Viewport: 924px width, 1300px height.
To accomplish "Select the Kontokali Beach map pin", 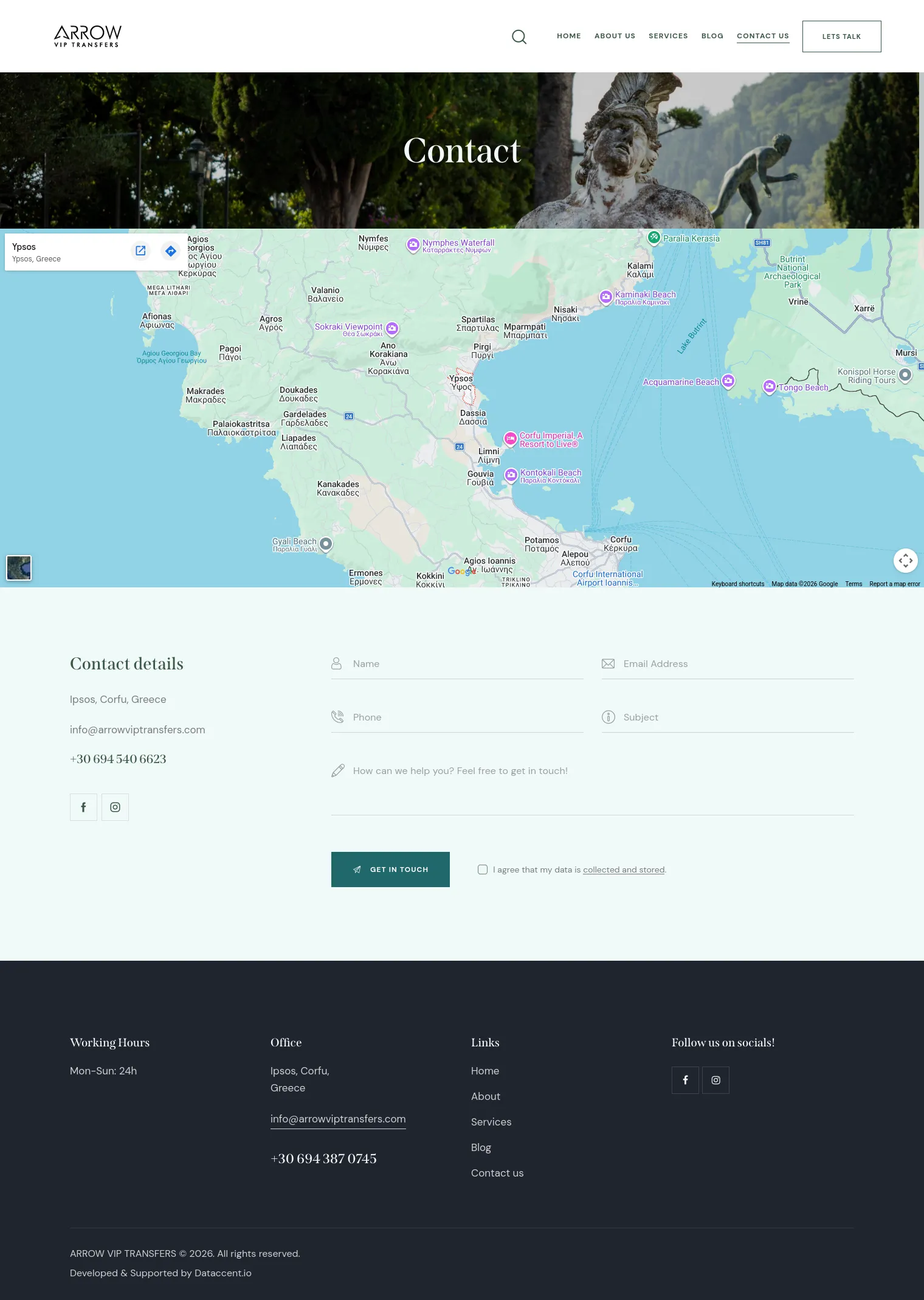I will (x=511, y=475).
